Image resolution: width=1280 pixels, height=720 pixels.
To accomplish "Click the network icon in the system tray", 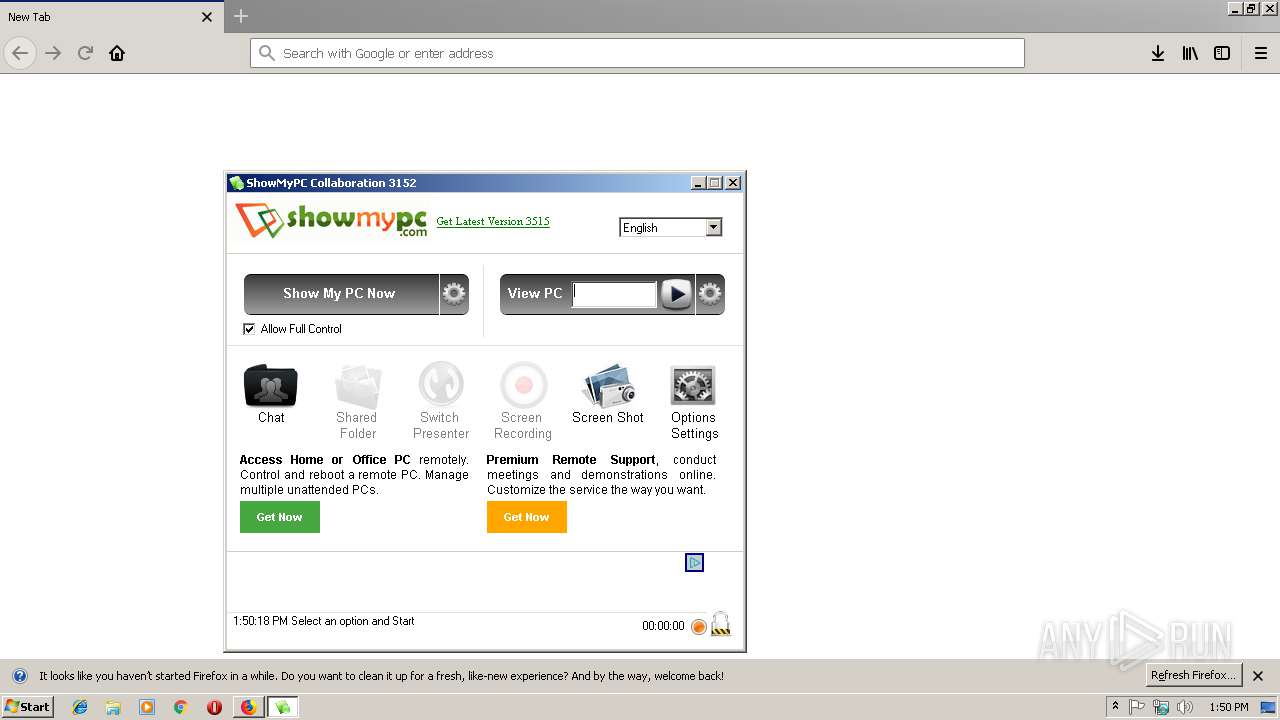I will (1161, 707).
